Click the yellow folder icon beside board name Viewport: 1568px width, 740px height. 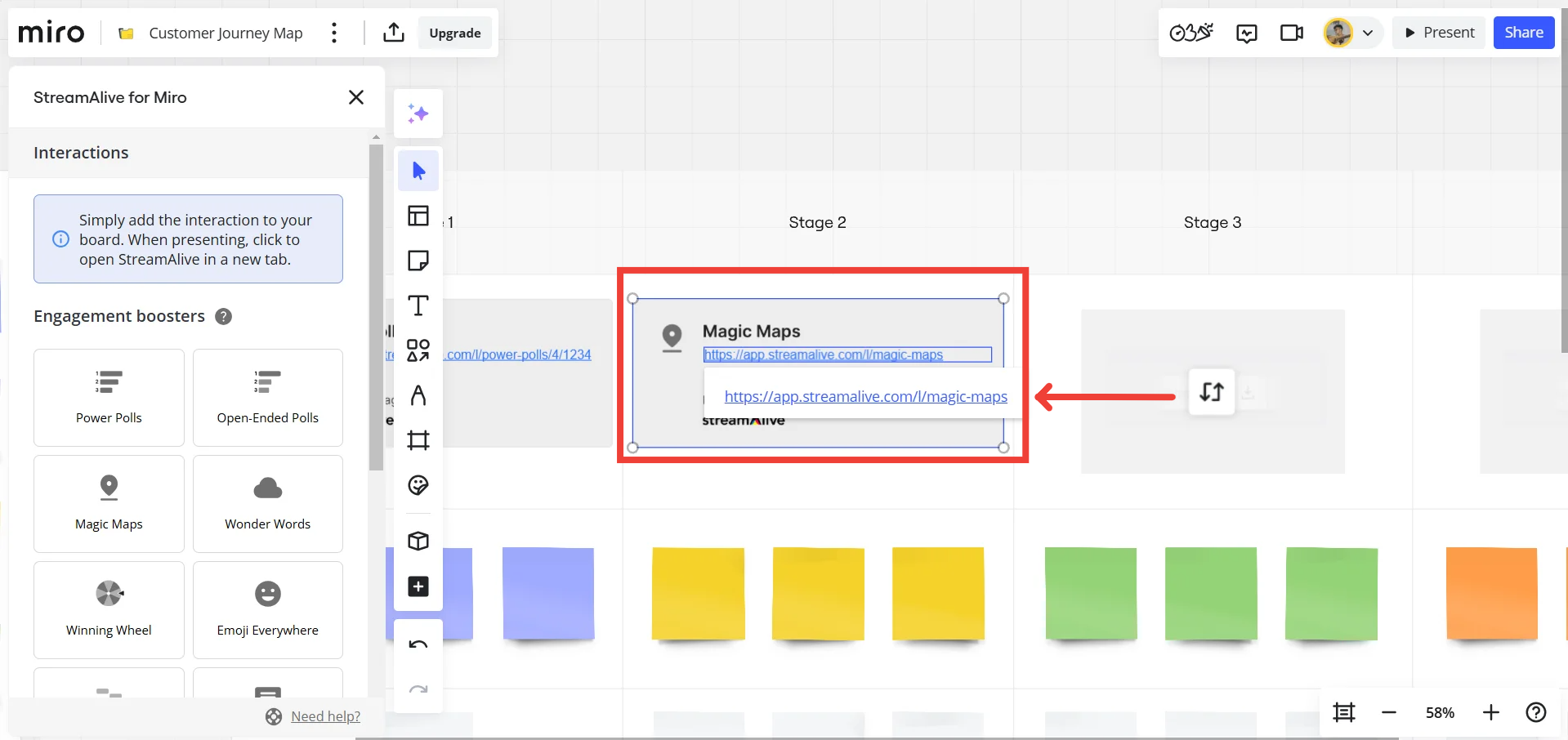click(x=126, y=33)
